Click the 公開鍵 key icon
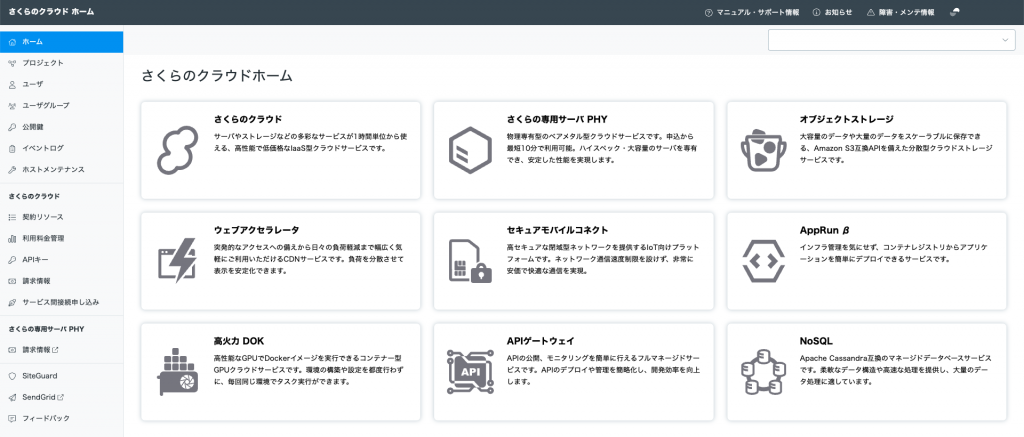This screenshot has width=1024, height=437. pos(12,127)
